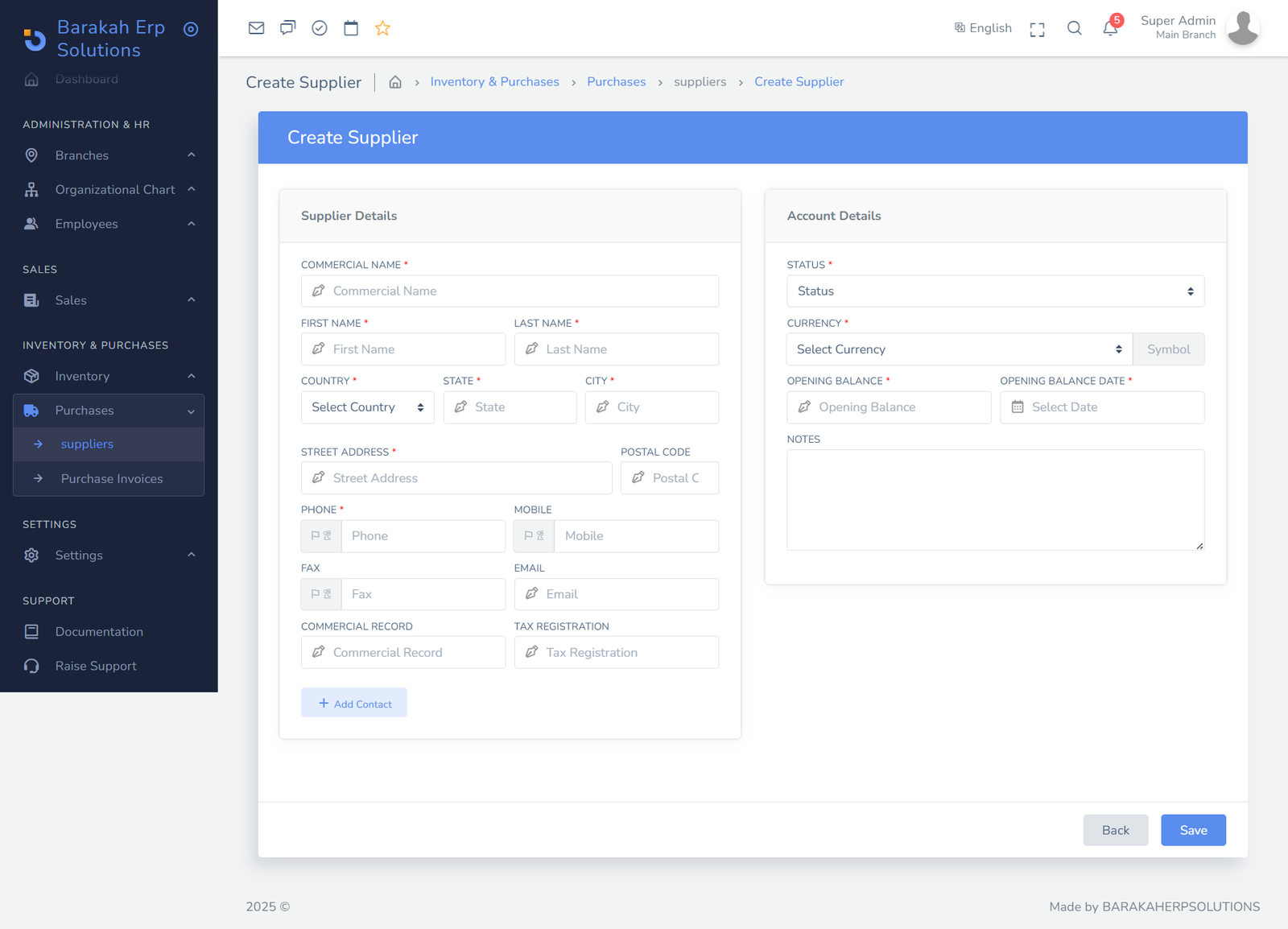Screen dimensions: 1288x929
Task: Toggle the sidebar pin circle icon
Action: [191, 30]
